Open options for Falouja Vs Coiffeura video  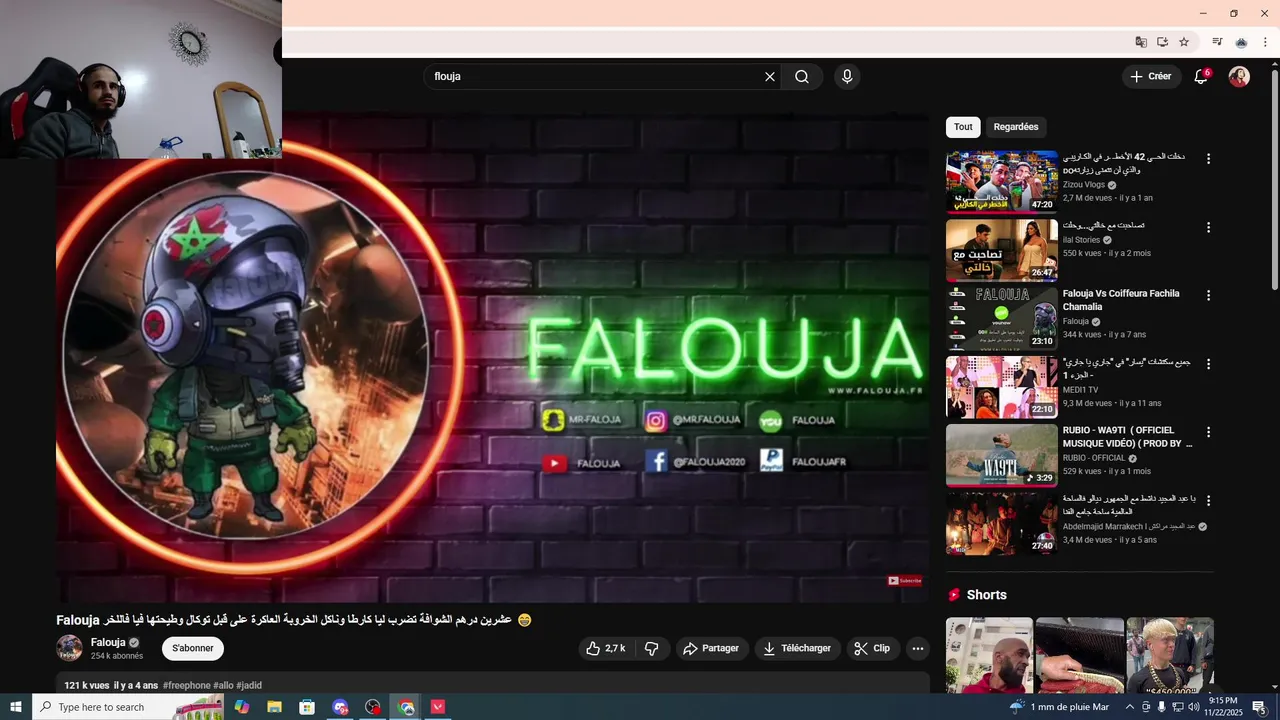(x=1208, y=296)
